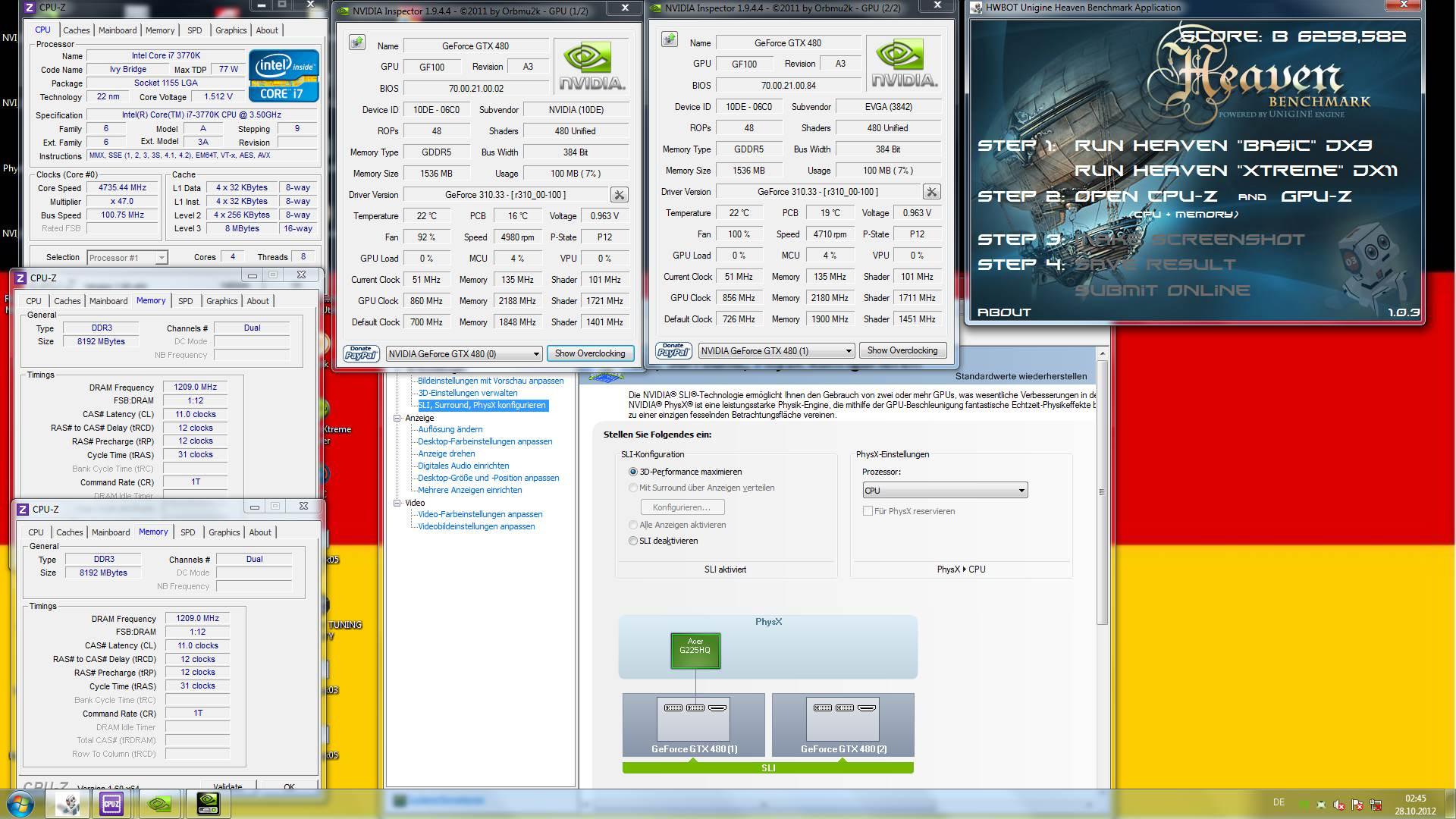Click the NVIDIA Inspector graphics card taskbar icon

[208, 804]
